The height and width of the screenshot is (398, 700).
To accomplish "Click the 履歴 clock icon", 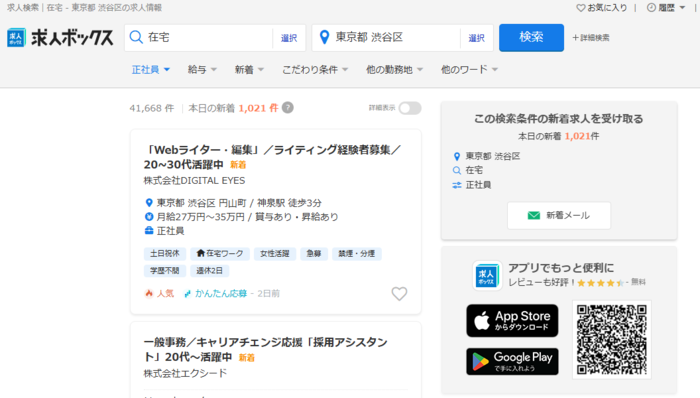I will coord(651,8).
